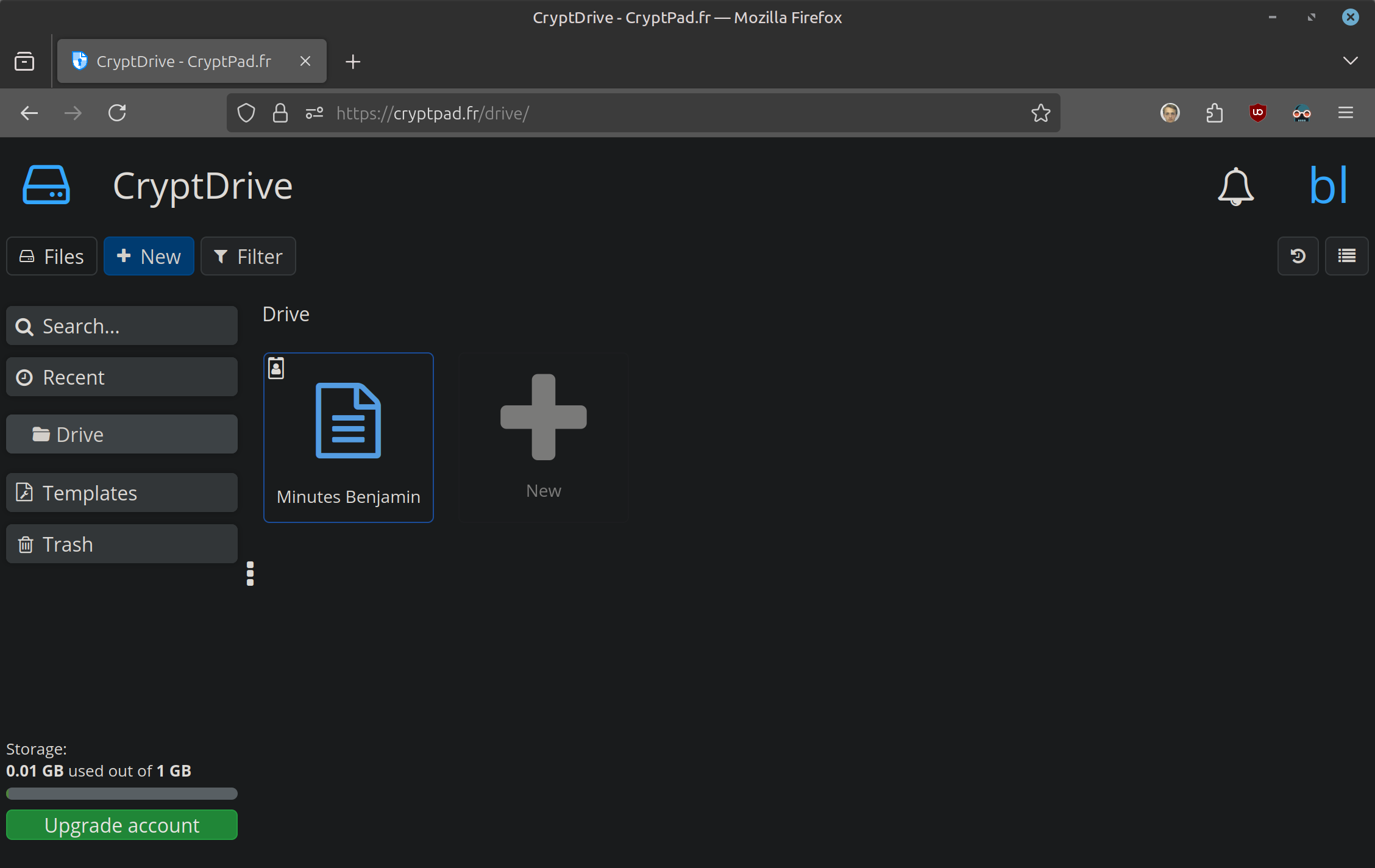Click the uBlock Origin extension icon
The width and height of the screenshot is (1375, 868).
[1257, 113]
